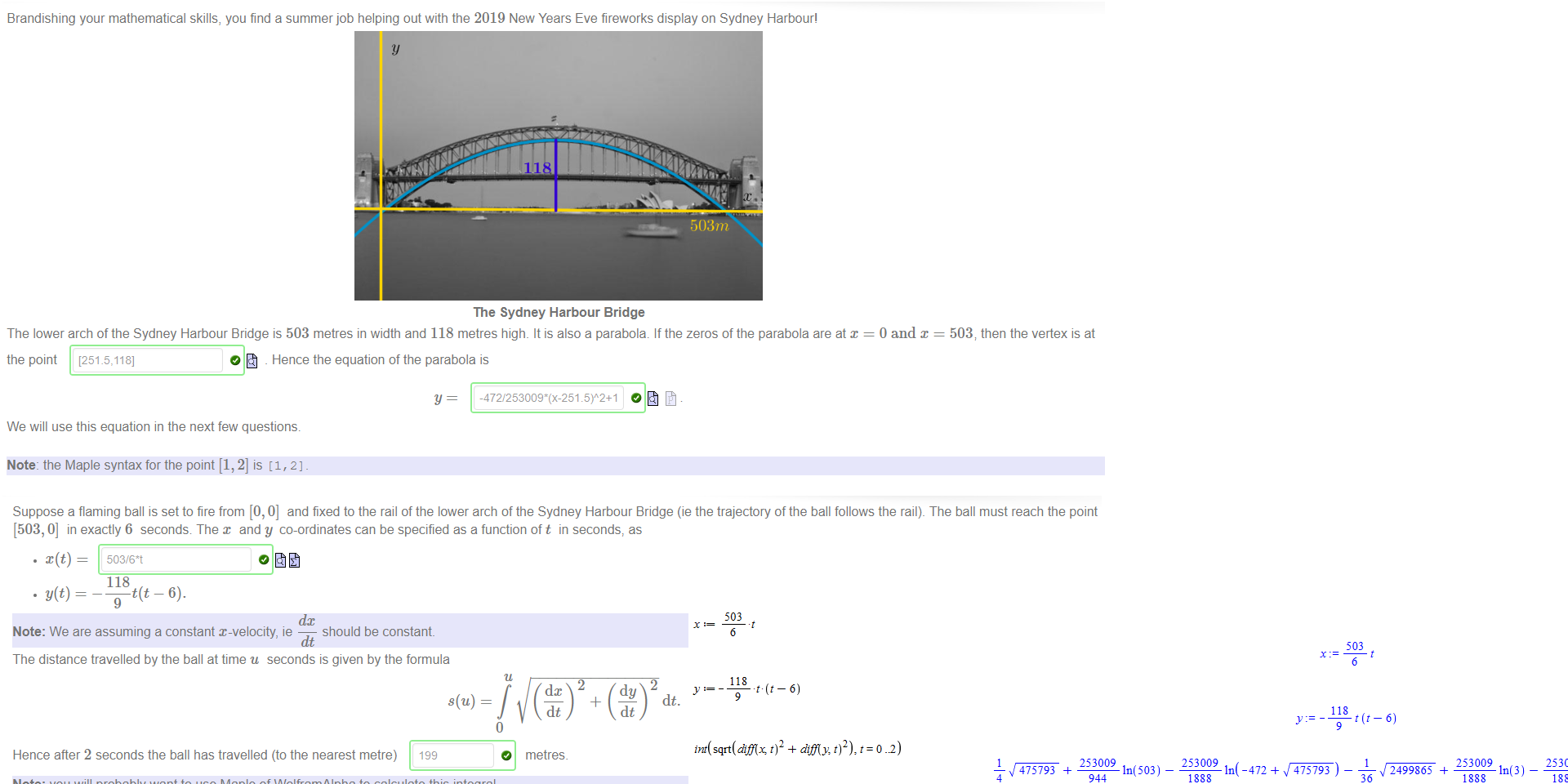The width and height of the screenshot is (1568, 784).
Task: Focus the parabola equation input field
Action: [548, 398]
